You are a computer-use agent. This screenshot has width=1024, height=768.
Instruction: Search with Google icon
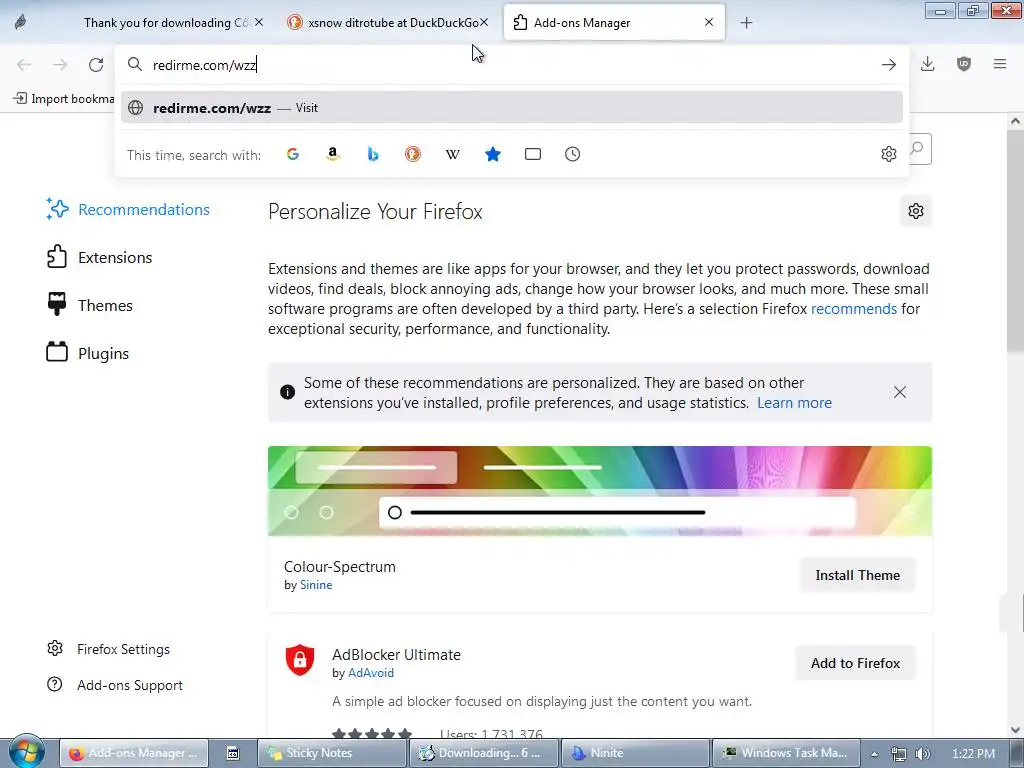[293, 154]
